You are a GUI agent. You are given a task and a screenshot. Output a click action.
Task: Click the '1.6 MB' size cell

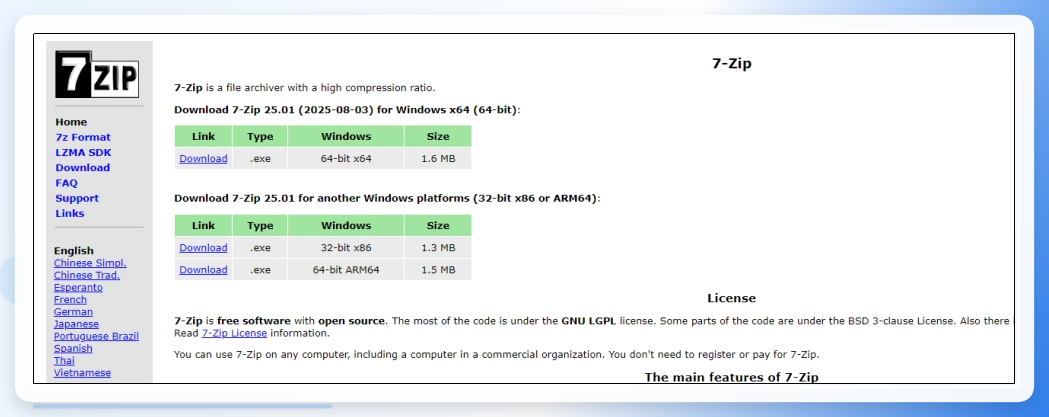(x=438, y=159)
